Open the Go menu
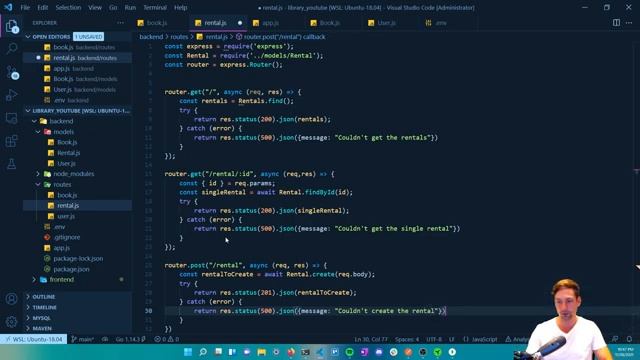 (x=113, y=7)
